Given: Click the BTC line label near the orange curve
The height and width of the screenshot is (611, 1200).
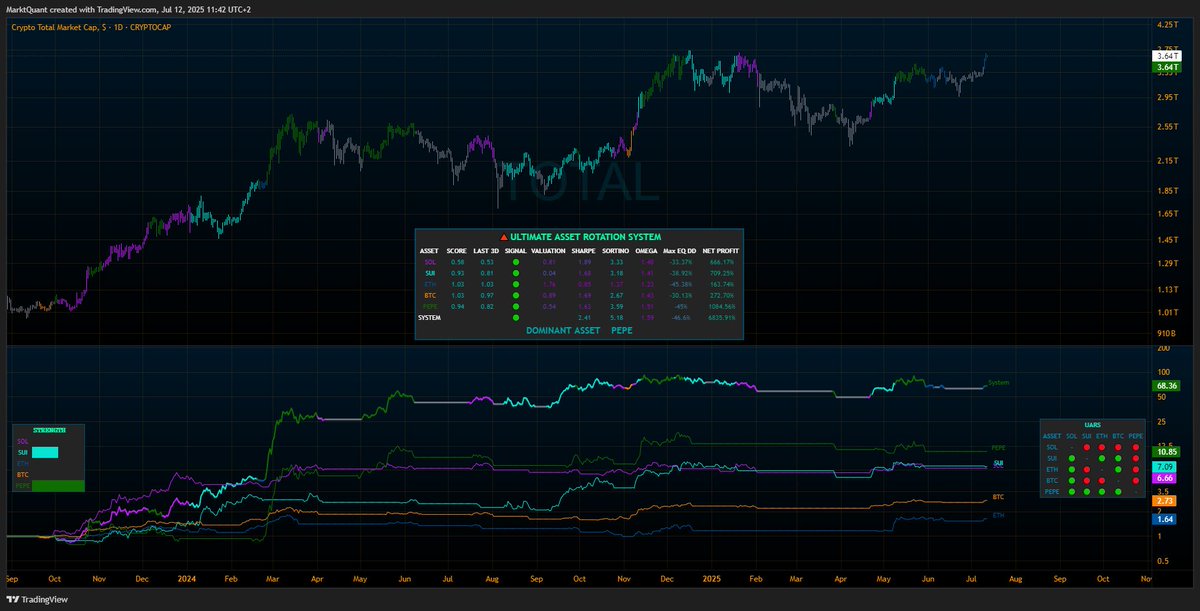Looking at the screenshot, I should [x=997, y=497].
